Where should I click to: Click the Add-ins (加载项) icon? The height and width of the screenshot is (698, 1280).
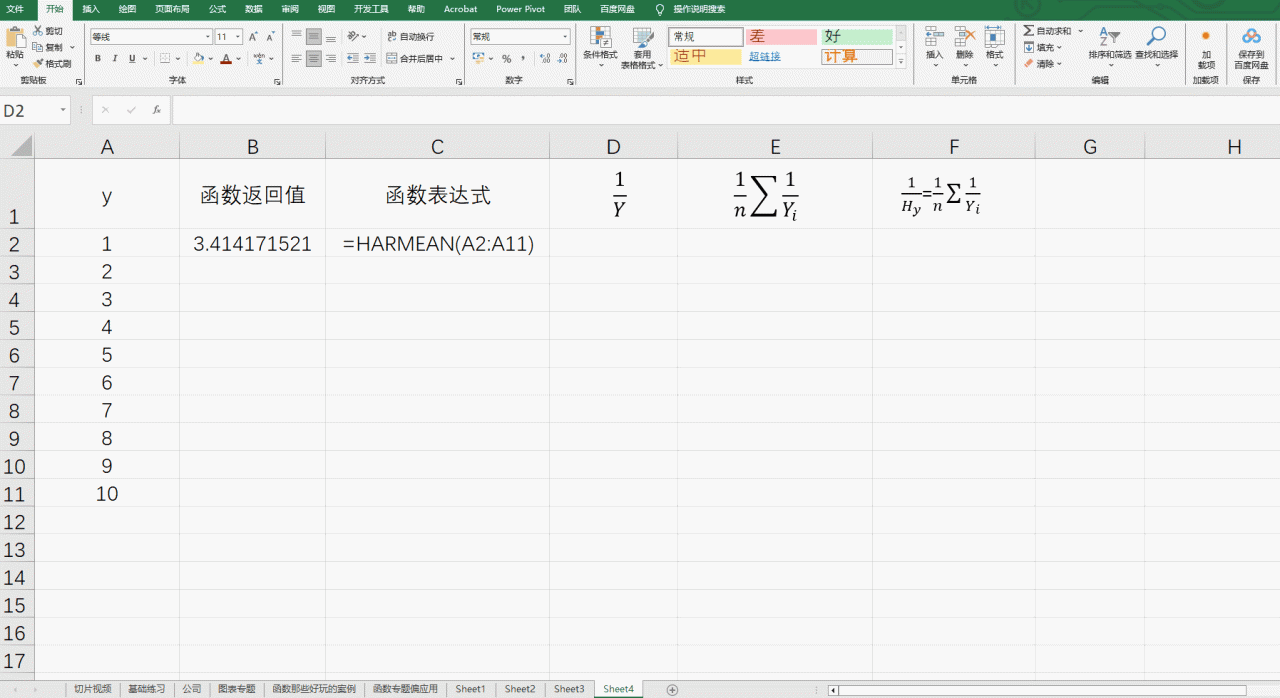(x=1206, y=36)
